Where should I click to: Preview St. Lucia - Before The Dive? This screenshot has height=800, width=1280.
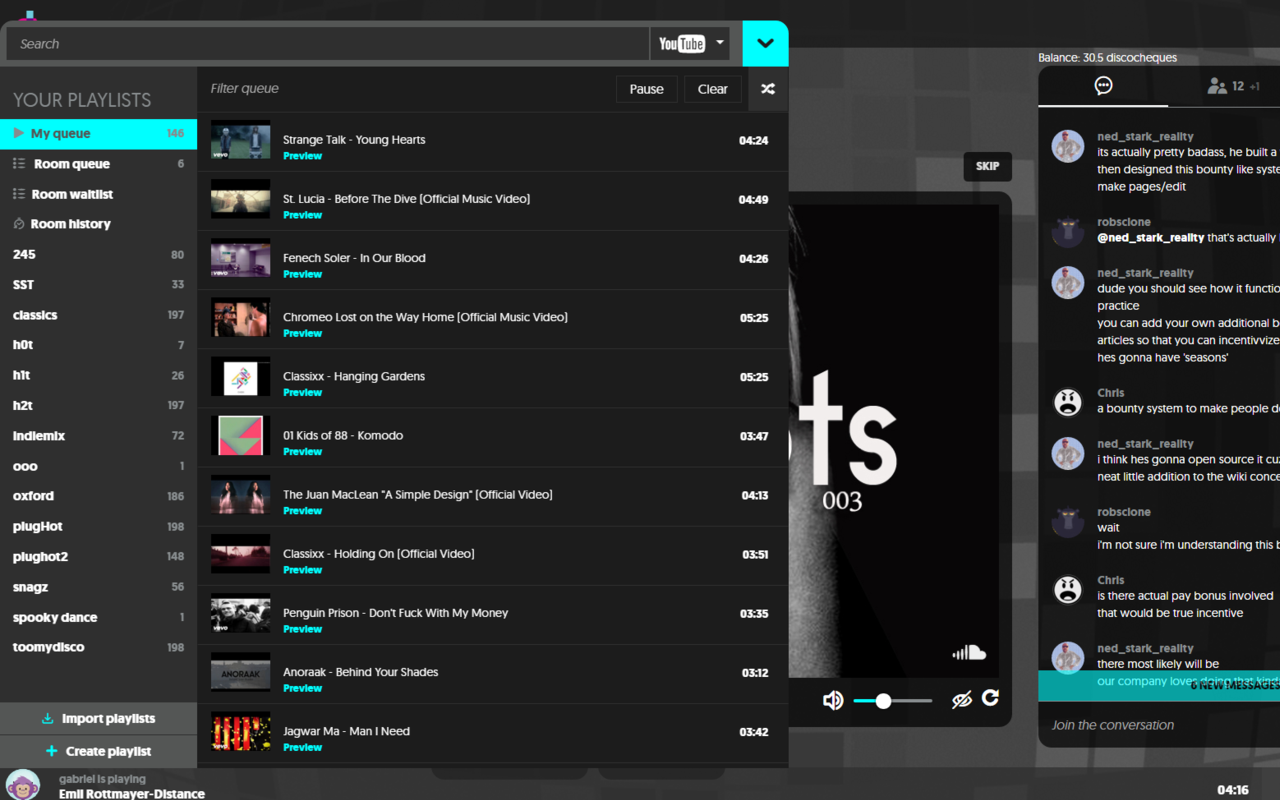point(302,215)
